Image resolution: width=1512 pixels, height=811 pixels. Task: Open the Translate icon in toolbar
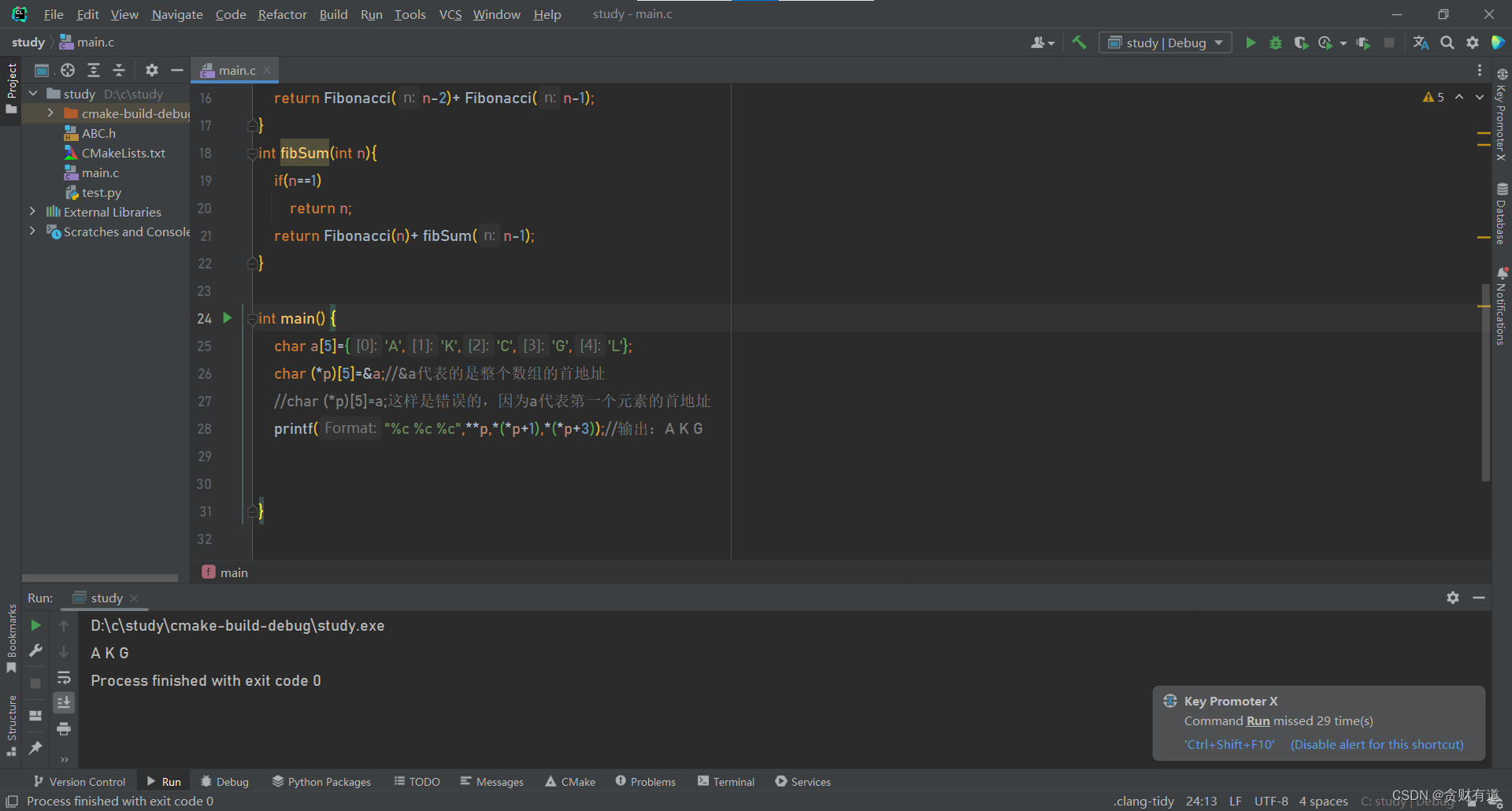1421,43
